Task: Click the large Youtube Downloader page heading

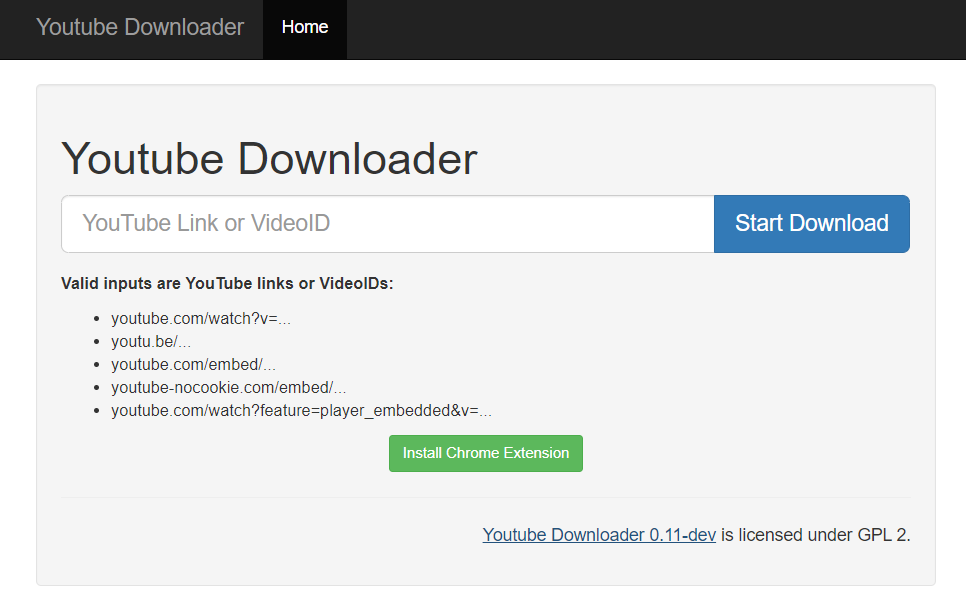Action: [269, 159]
